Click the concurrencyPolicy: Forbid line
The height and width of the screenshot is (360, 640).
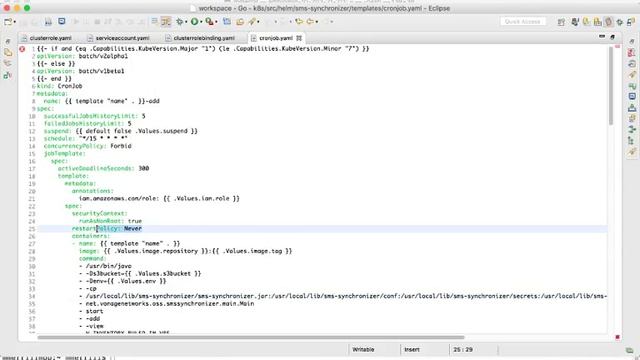tap(88, 146)
